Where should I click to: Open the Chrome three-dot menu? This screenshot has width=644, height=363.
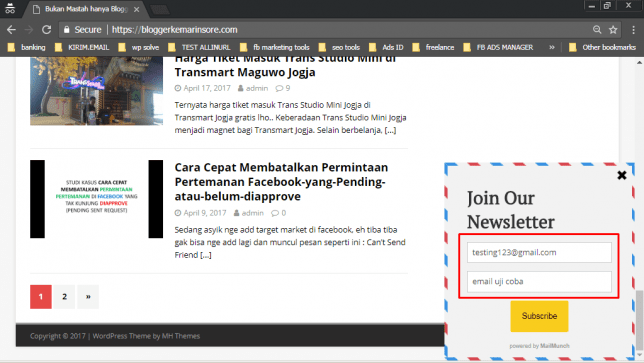point(633,30)
